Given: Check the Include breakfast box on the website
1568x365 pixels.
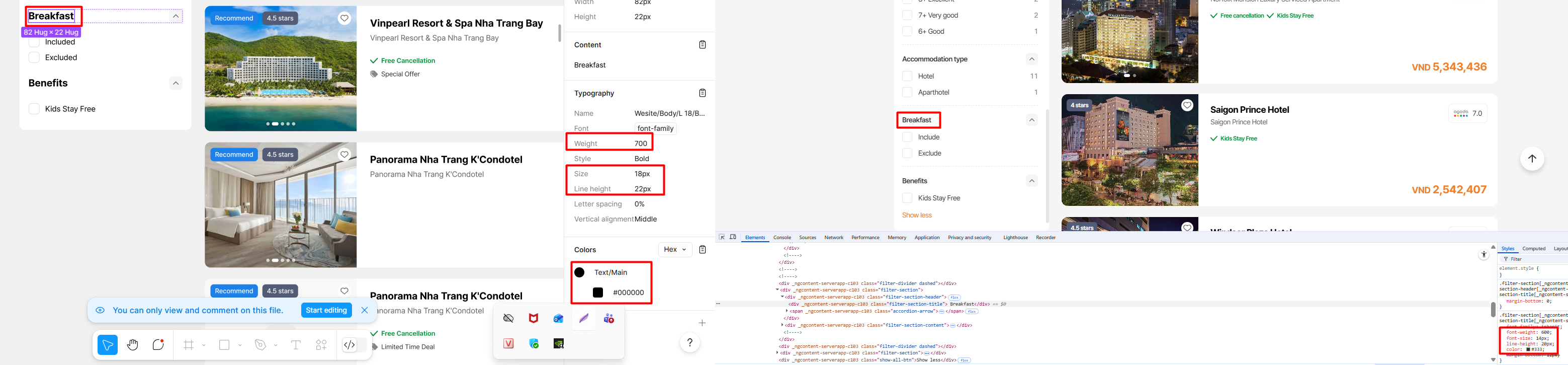Looking at the screenshot, I should (x=907, y=137).
